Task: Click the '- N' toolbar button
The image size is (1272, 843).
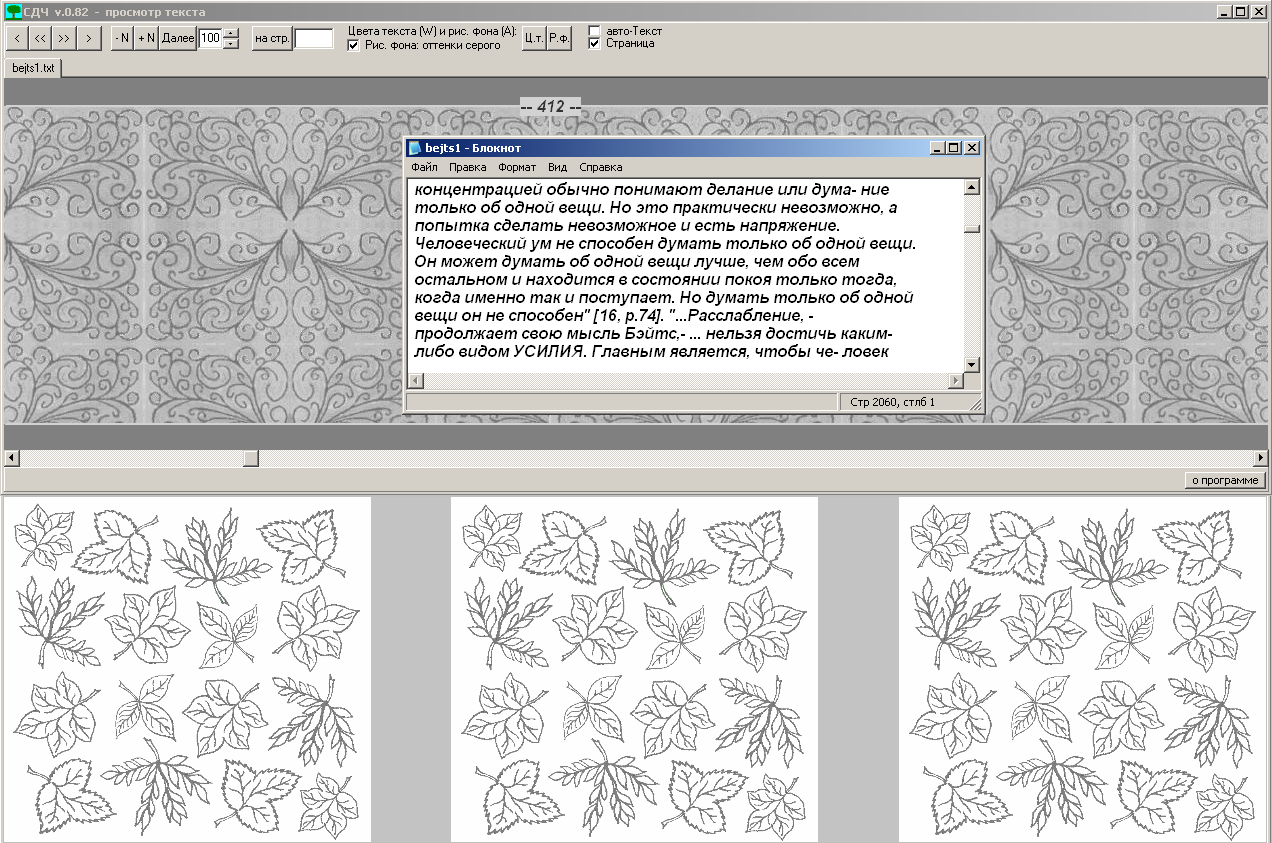Action: pos(122,38)
